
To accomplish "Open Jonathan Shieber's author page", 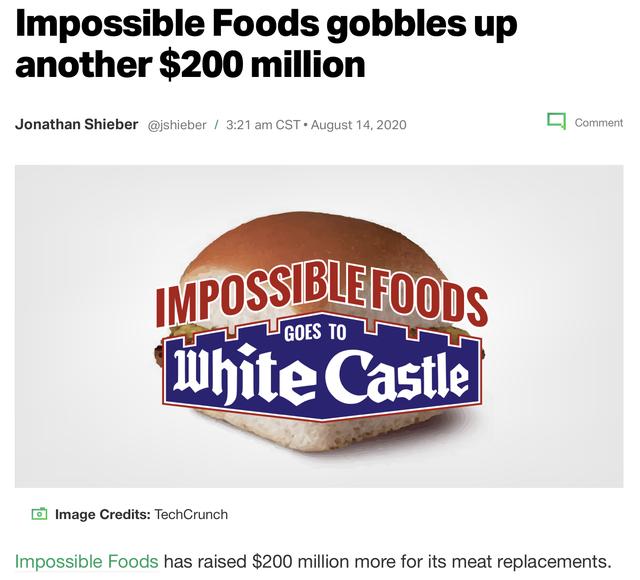I will [x=77, y=124].
